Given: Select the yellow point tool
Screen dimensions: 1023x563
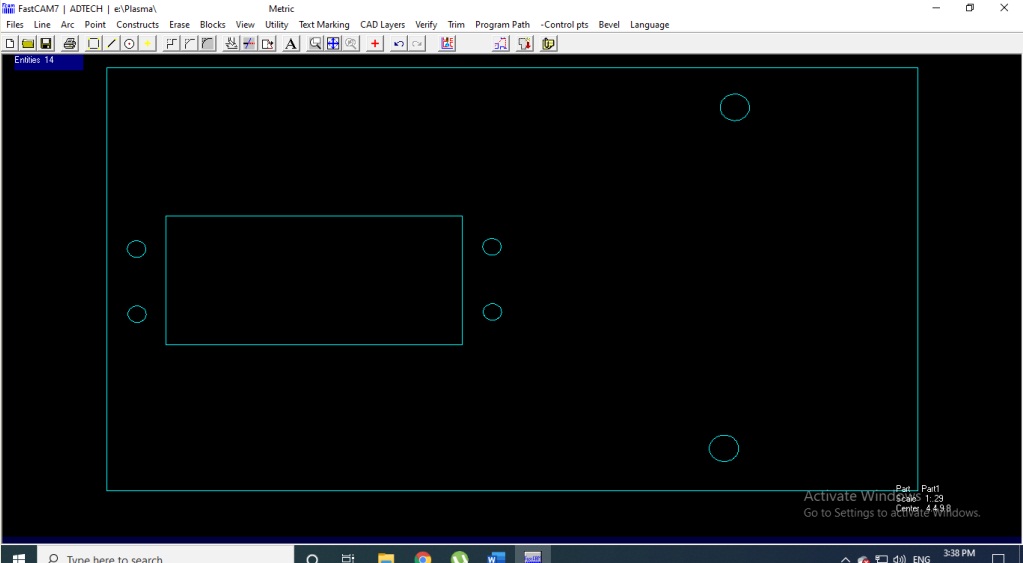Looking at the screenshot, I should (x=147, y=44).
